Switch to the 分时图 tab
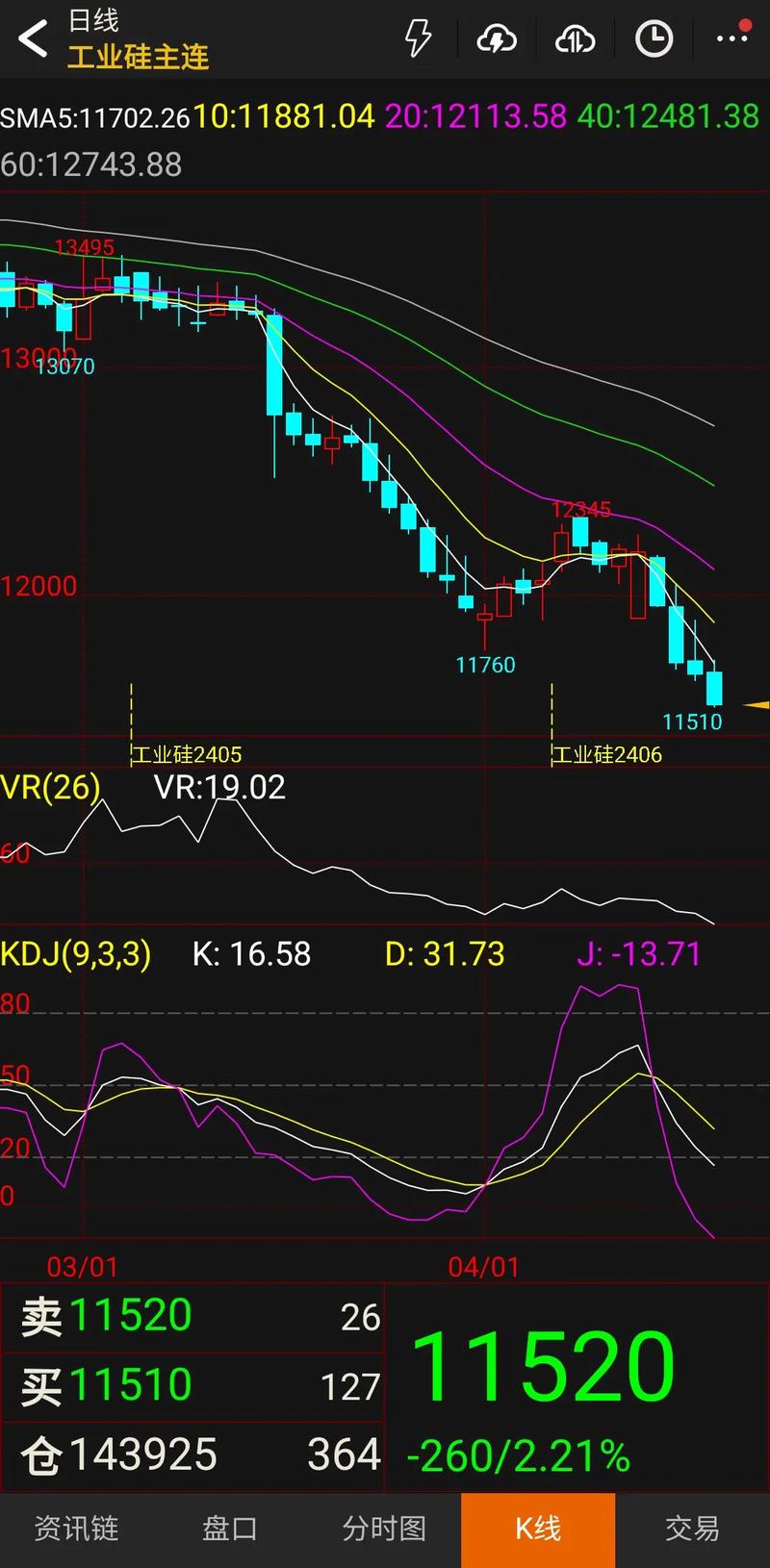 (x=384, y=1529)
